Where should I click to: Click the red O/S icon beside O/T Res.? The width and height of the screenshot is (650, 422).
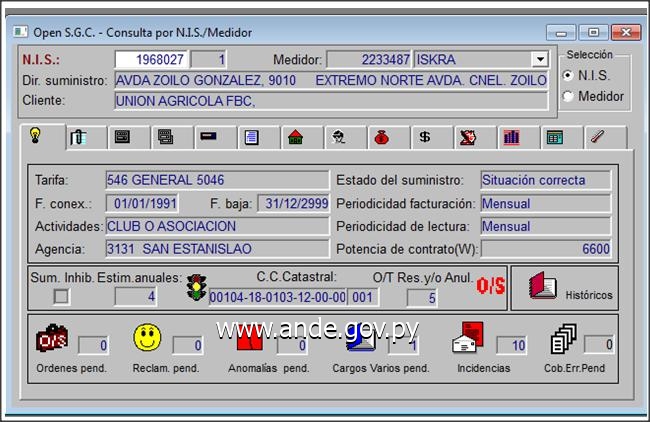pyautogui.click(x=490, y=288)
